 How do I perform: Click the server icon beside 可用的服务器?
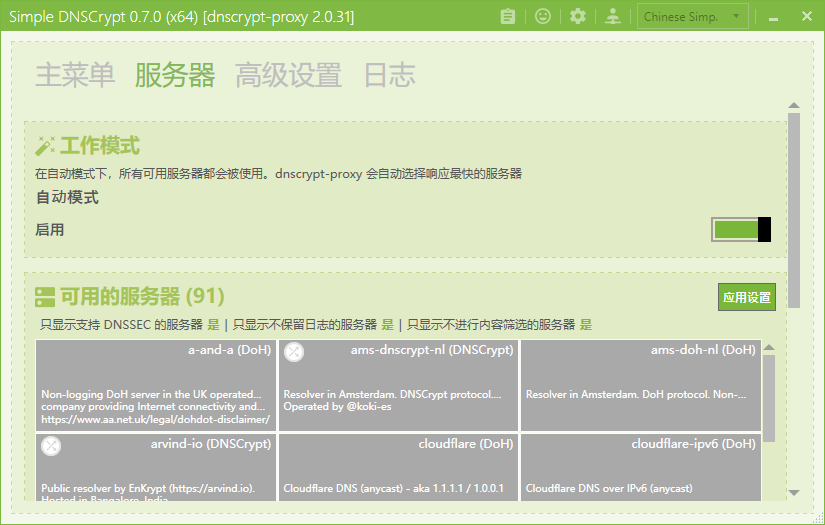point(45,297)
